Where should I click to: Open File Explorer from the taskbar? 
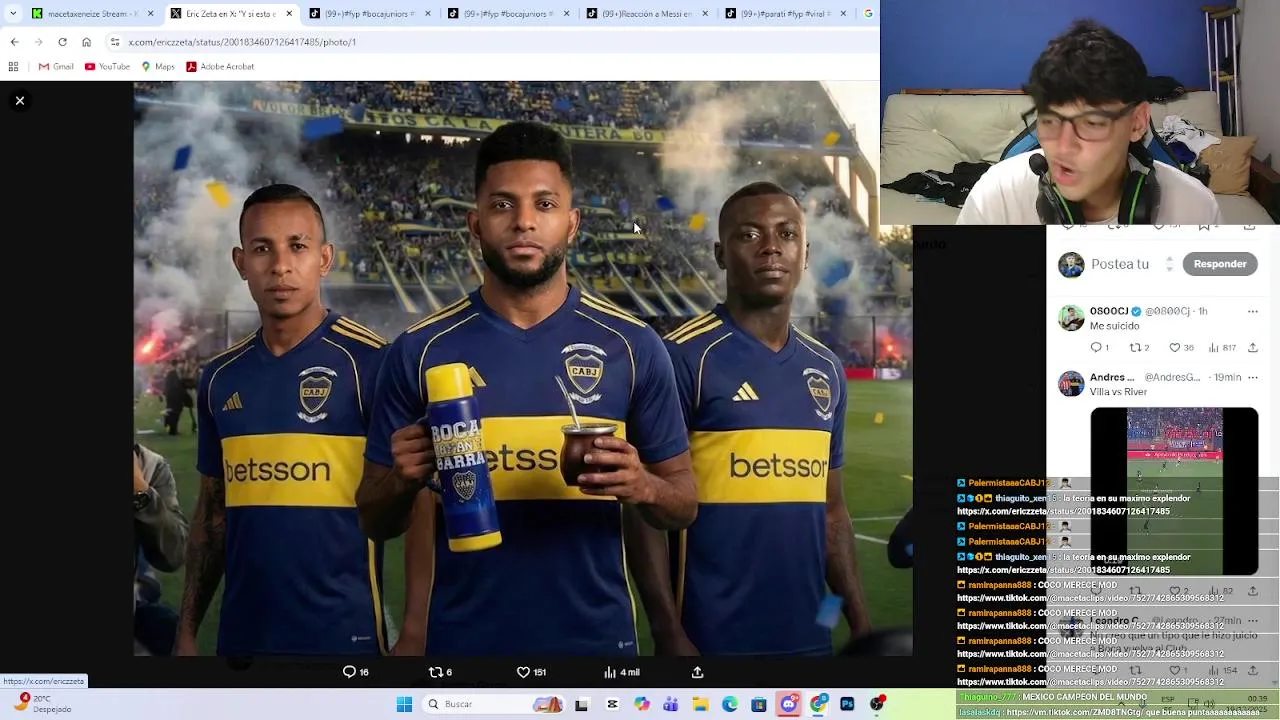coord(700,704)
